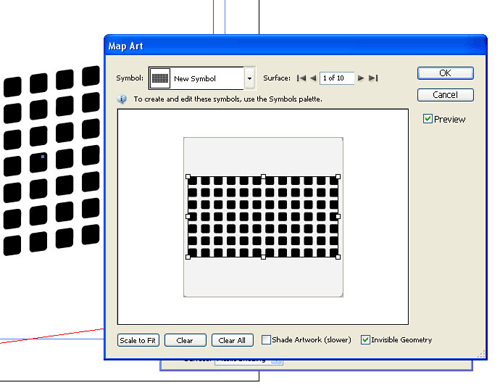Toggle the Preview checkbox
Viewport: 500px width, 388px height.
[427, 119]
